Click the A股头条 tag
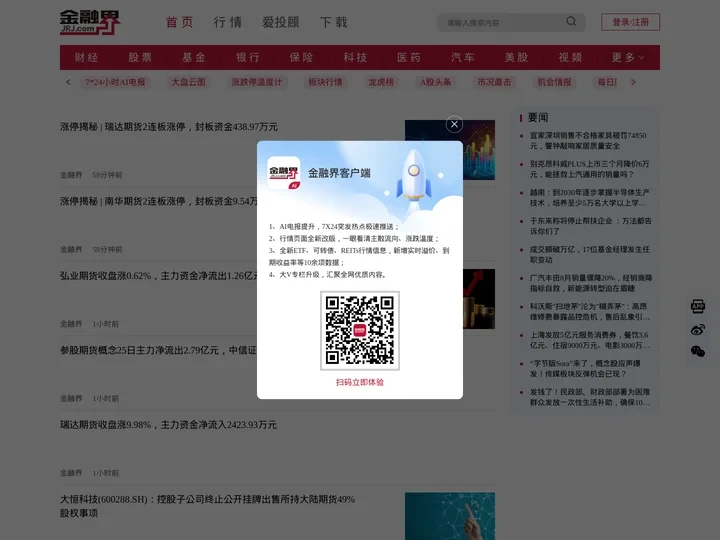 click(436, 82)
